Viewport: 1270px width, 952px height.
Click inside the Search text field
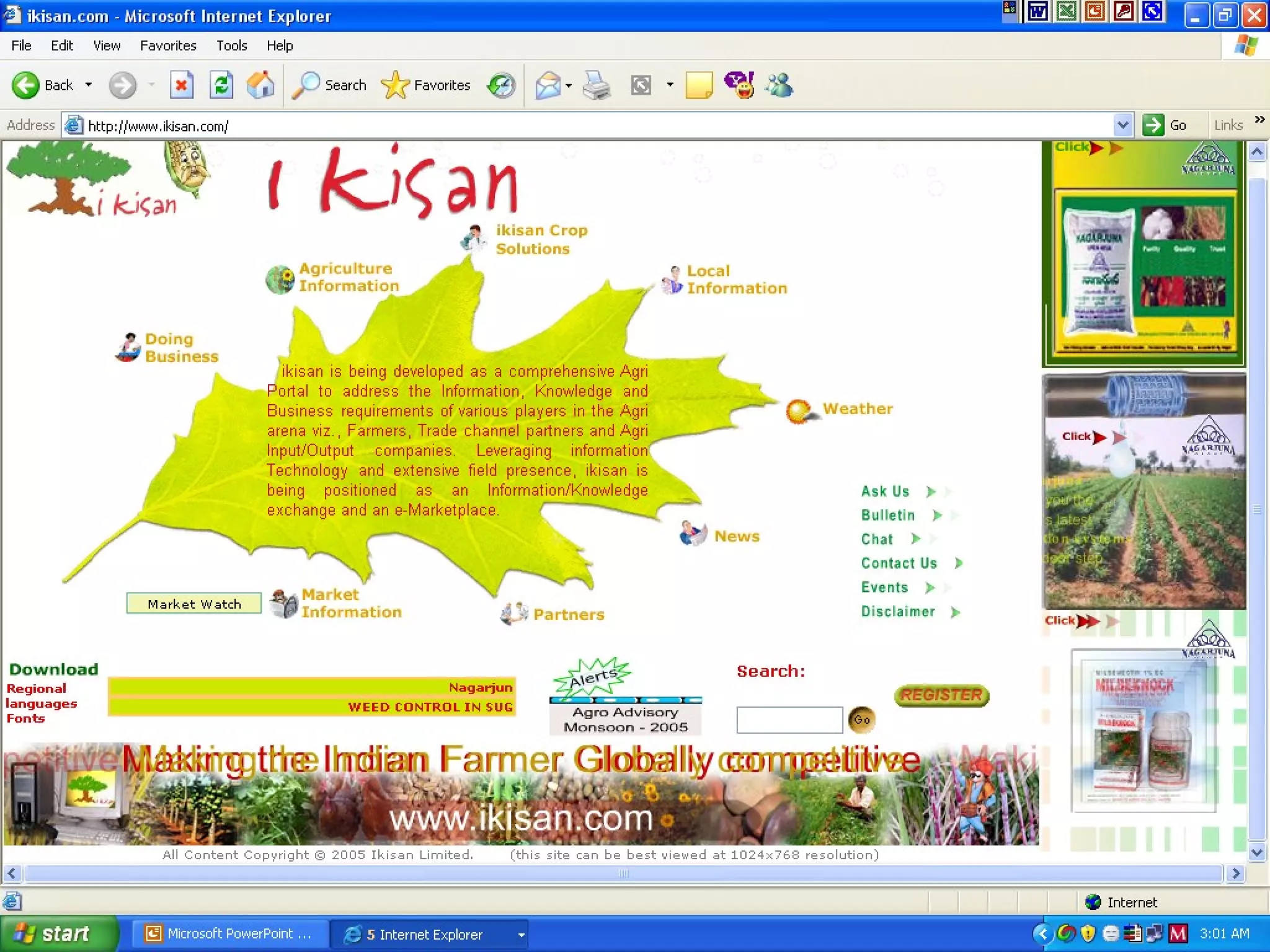click(789, 720)
